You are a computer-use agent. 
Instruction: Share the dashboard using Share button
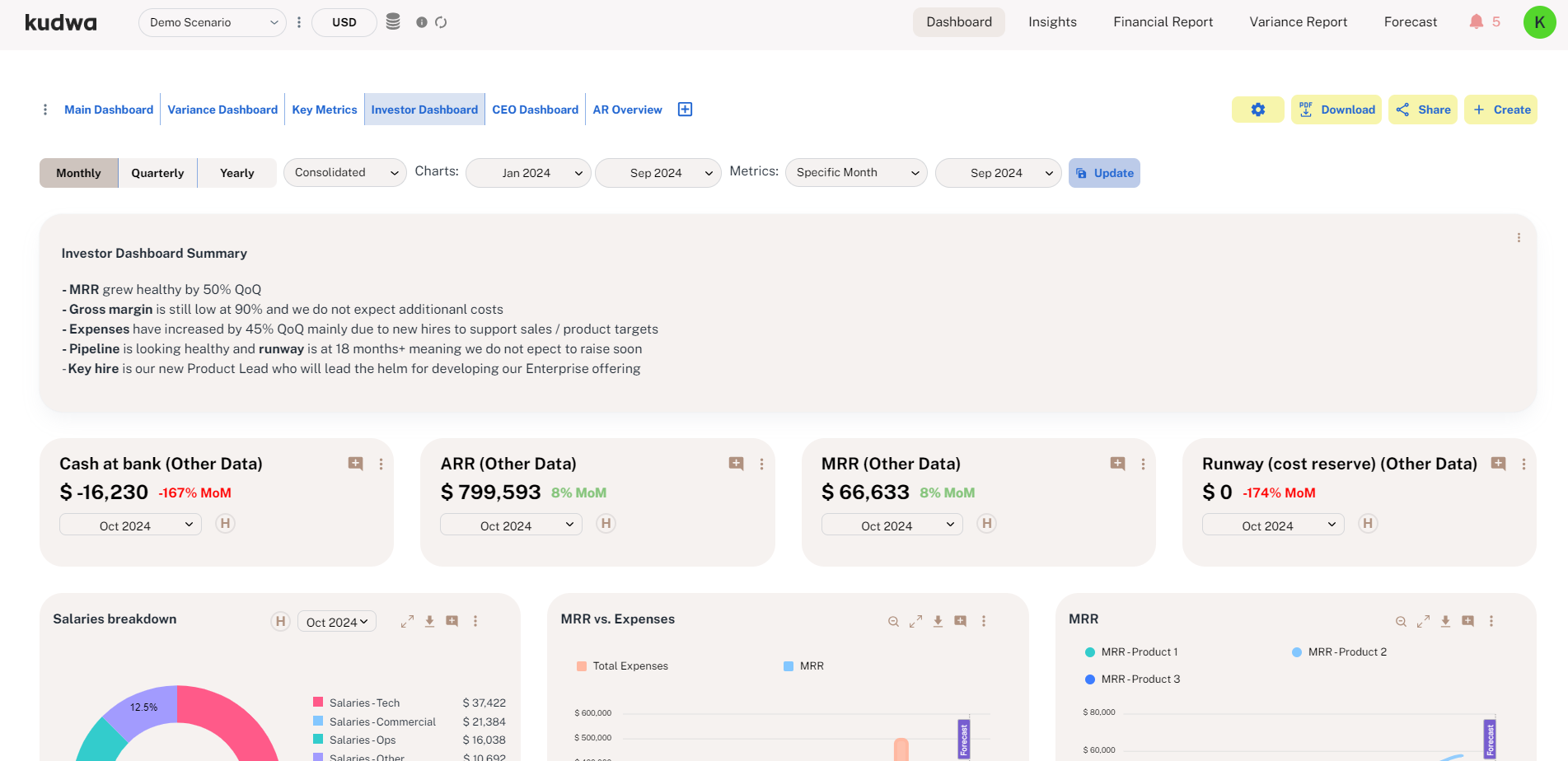point(1423,109)
